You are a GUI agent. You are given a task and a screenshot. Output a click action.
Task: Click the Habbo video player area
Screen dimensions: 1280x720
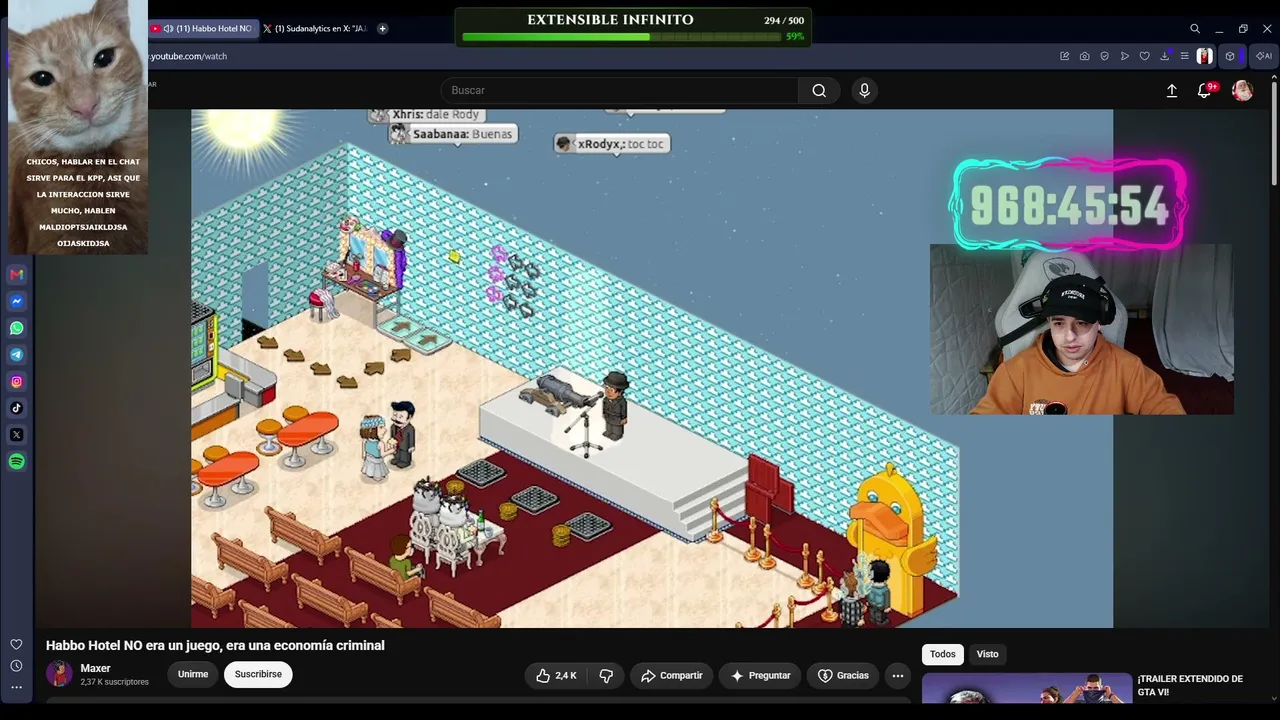652,368
